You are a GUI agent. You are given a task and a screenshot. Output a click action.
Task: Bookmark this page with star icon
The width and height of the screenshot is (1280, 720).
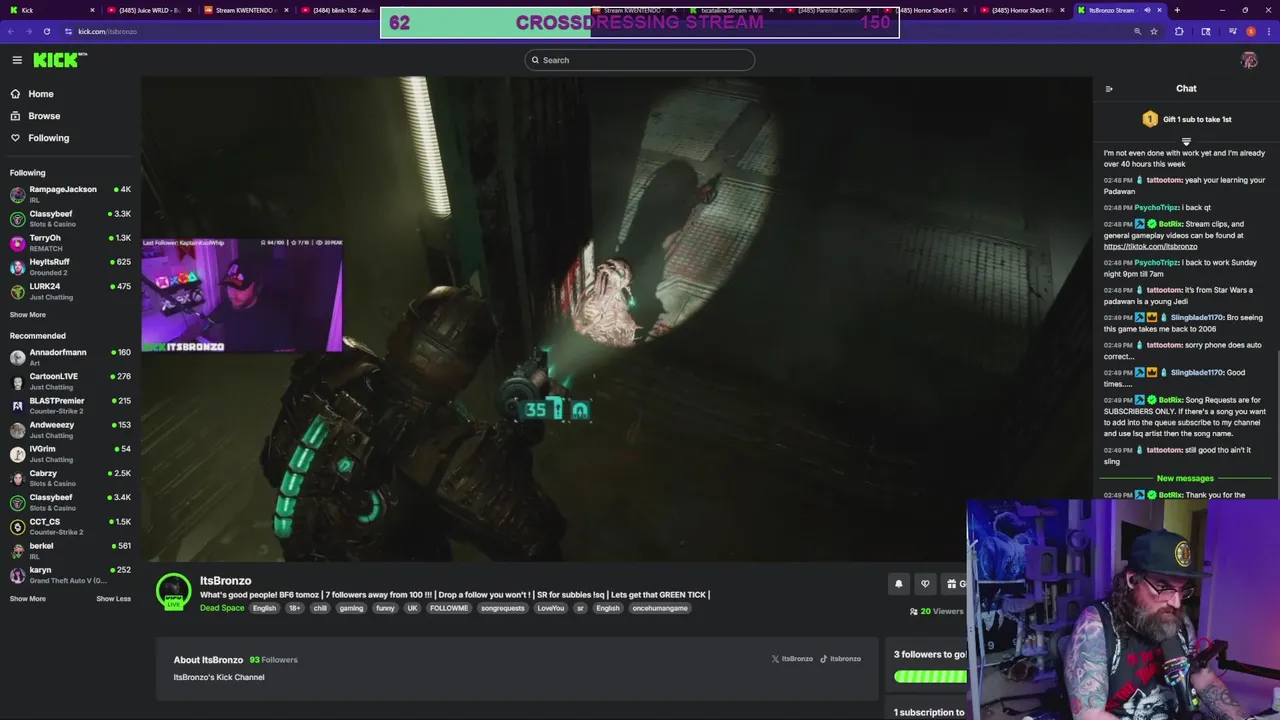1154,31
